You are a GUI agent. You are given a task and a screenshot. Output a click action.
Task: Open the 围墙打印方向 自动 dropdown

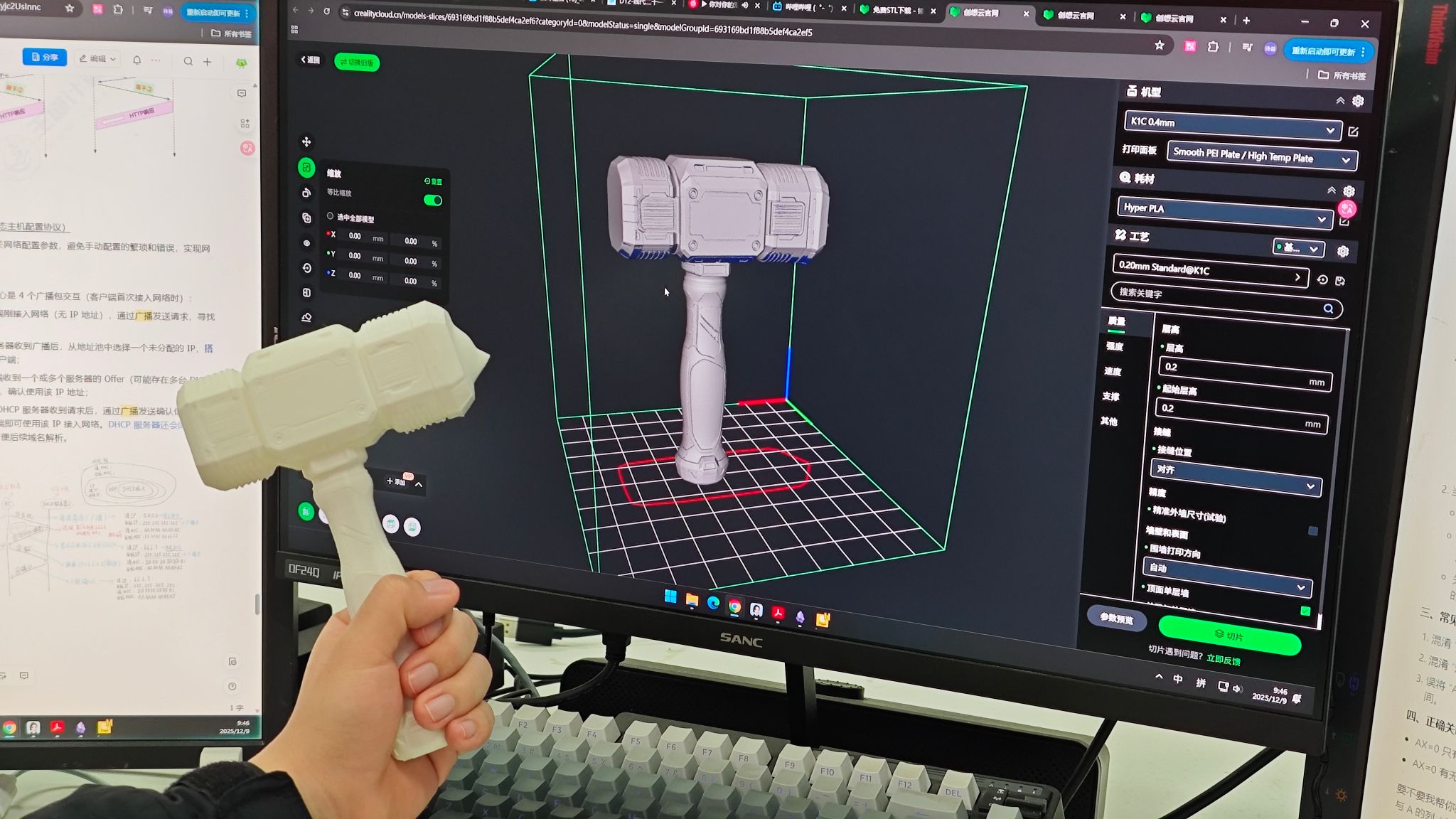click(x=1226, y=577)
